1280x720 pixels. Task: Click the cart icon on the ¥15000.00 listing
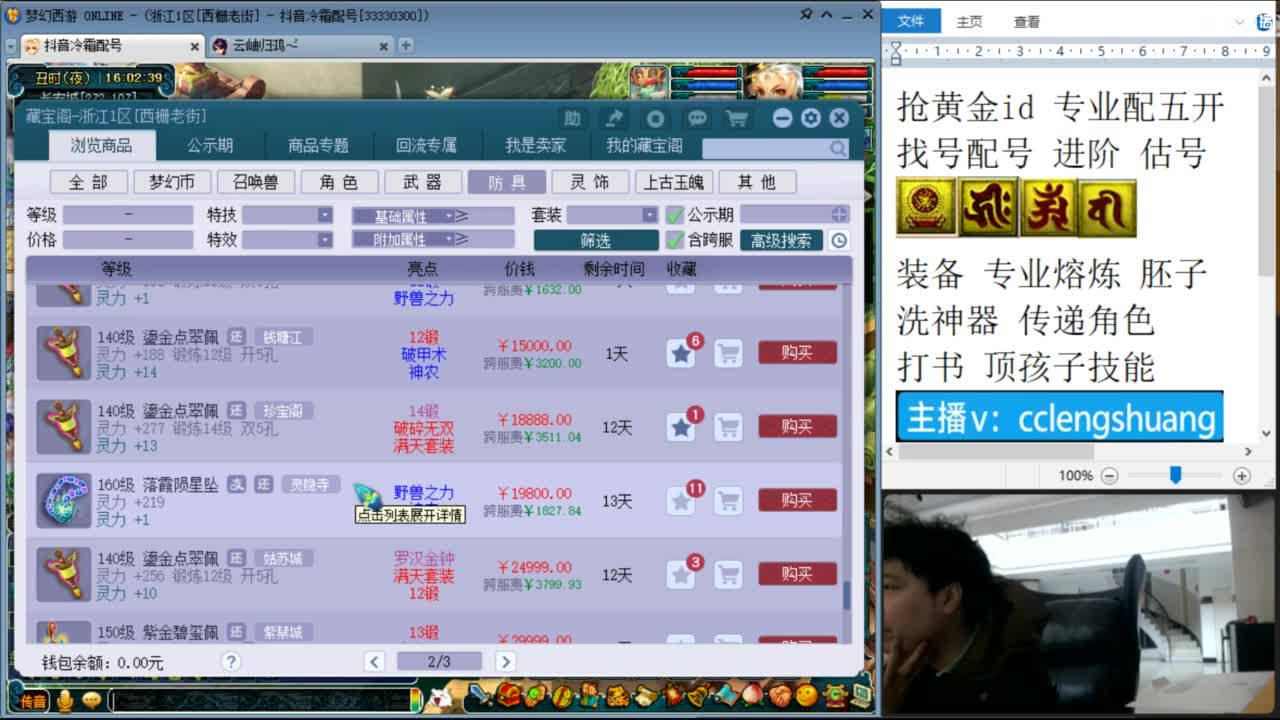pyautogui.click(x=729, y=353)
